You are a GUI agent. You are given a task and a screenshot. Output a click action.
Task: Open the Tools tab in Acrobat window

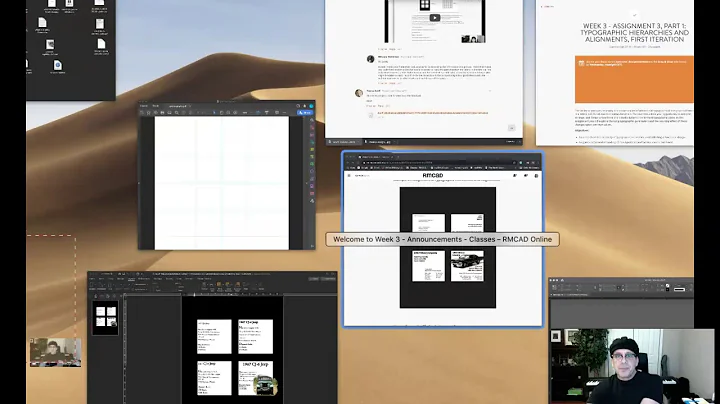(156, 106)
